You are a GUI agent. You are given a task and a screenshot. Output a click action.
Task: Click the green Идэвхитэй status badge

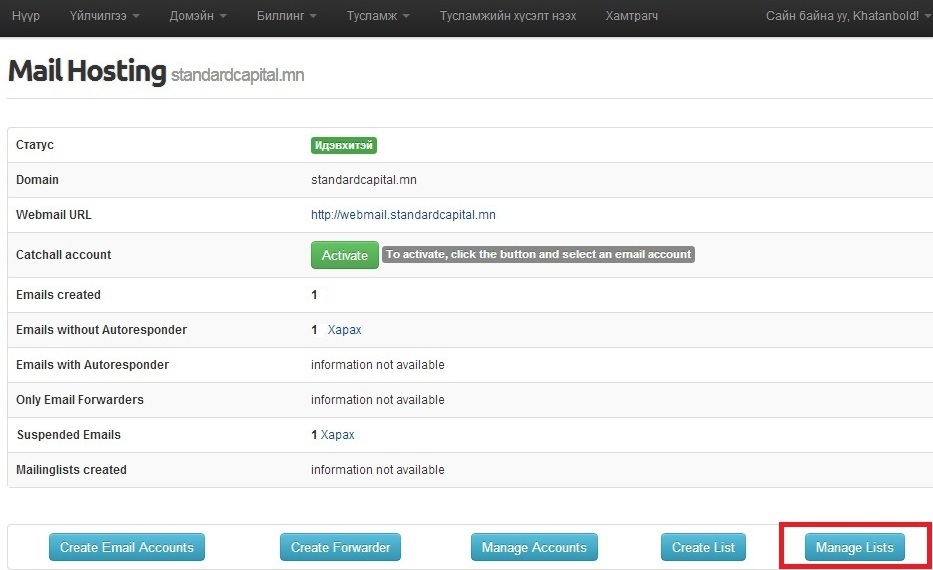click(343, 145)
